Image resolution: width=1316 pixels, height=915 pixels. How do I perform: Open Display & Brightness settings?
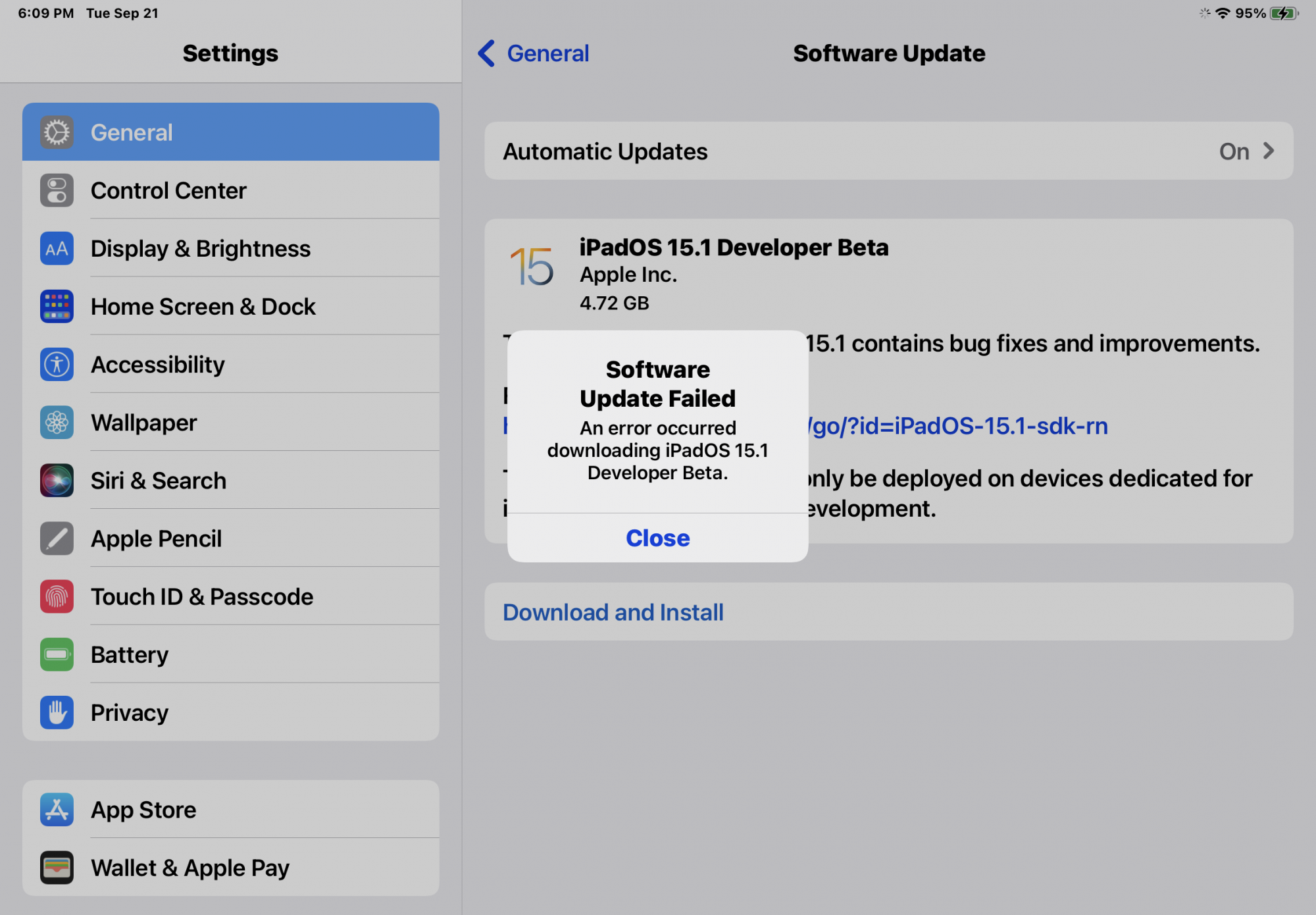231,248
